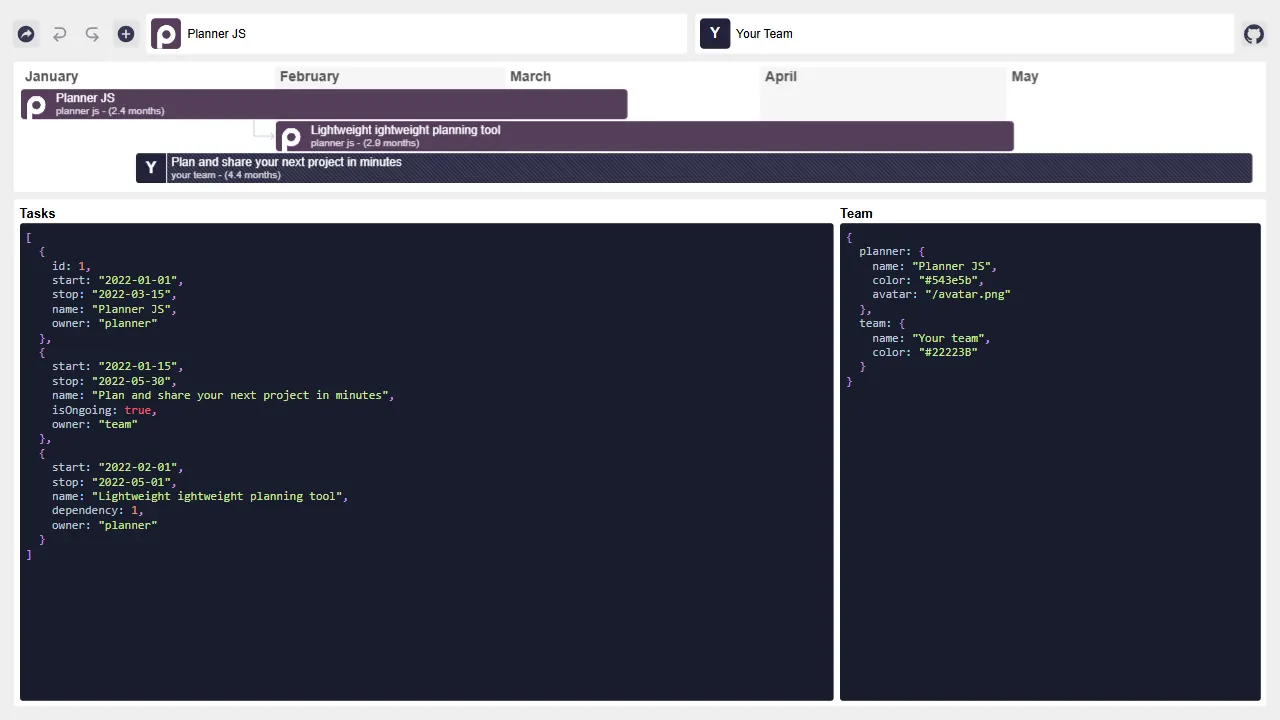This screenshot has width=1280, height=720.
Task: Click the May month header
Action: pyautogui.click(x=1025, y=76)
